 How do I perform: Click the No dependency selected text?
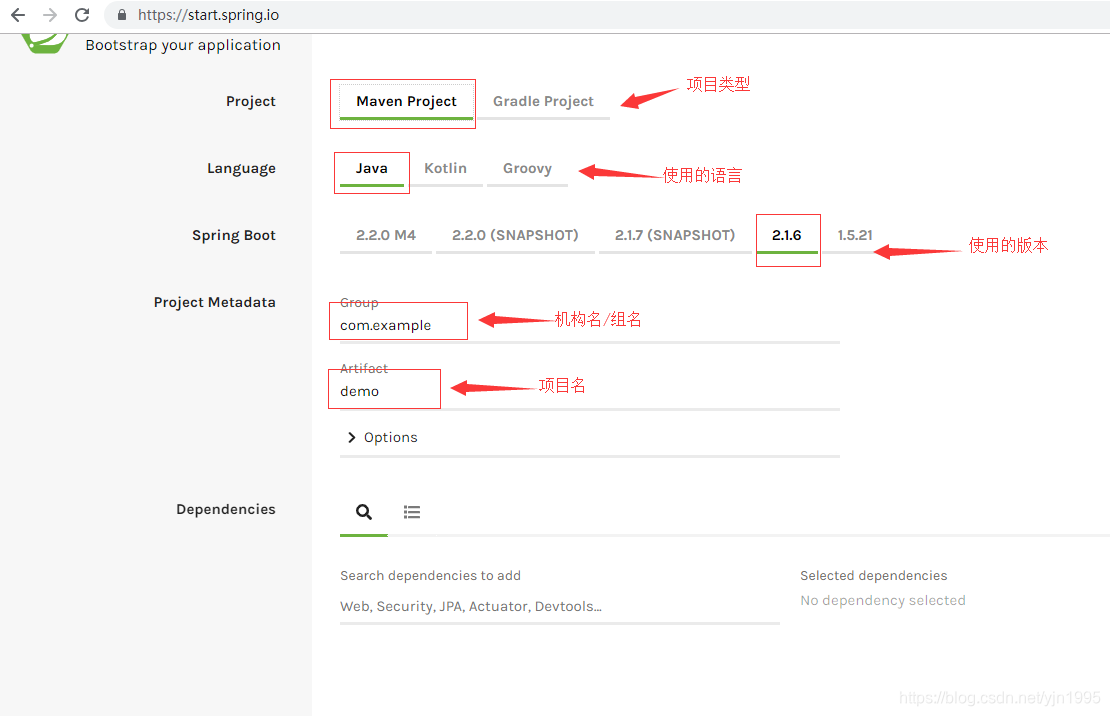[883, 601]
